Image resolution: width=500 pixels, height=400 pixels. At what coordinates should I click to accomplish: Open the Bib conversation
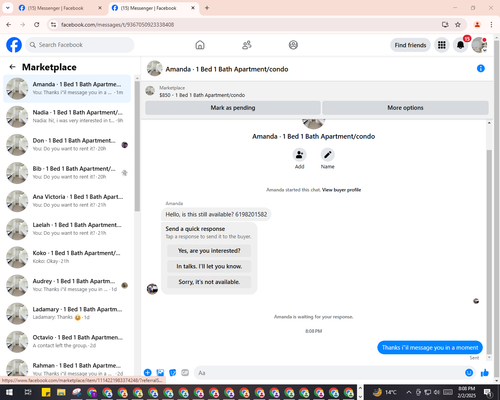tap(67, 173)
